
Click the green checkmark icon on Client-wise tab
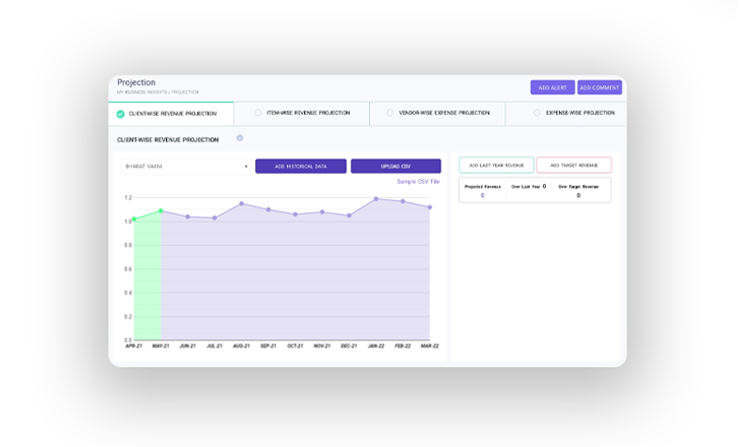click(121, 113)
